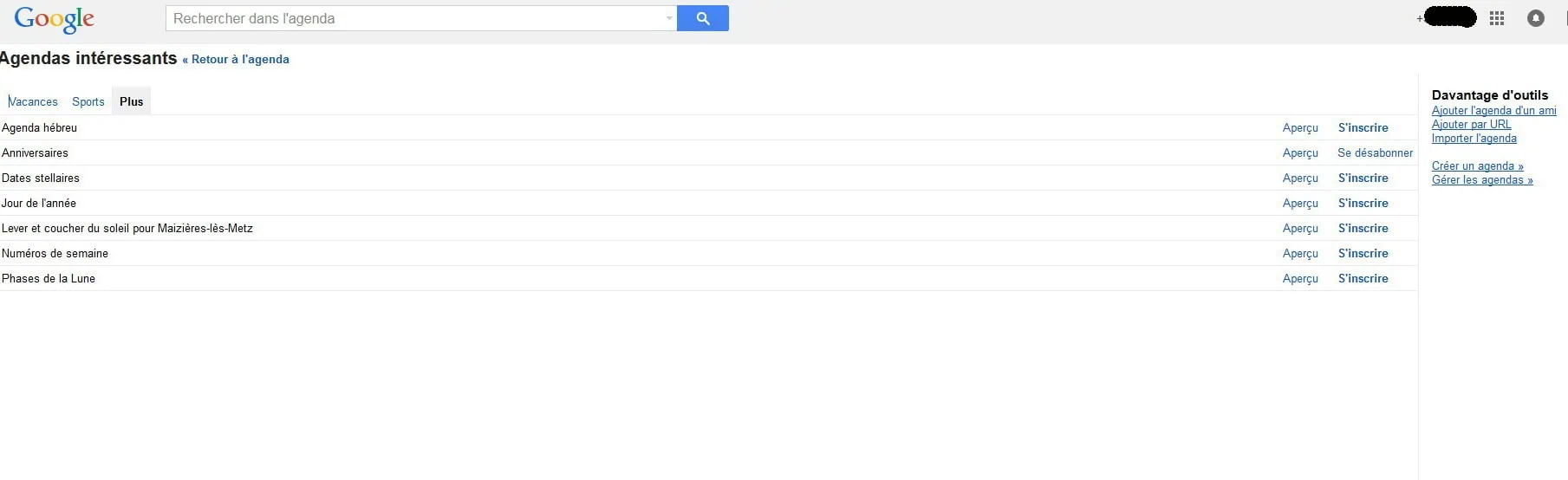Go back via Retour à l'agenda
The width and height of the screenshot is (1568, 480).
[x=236, y=60]
